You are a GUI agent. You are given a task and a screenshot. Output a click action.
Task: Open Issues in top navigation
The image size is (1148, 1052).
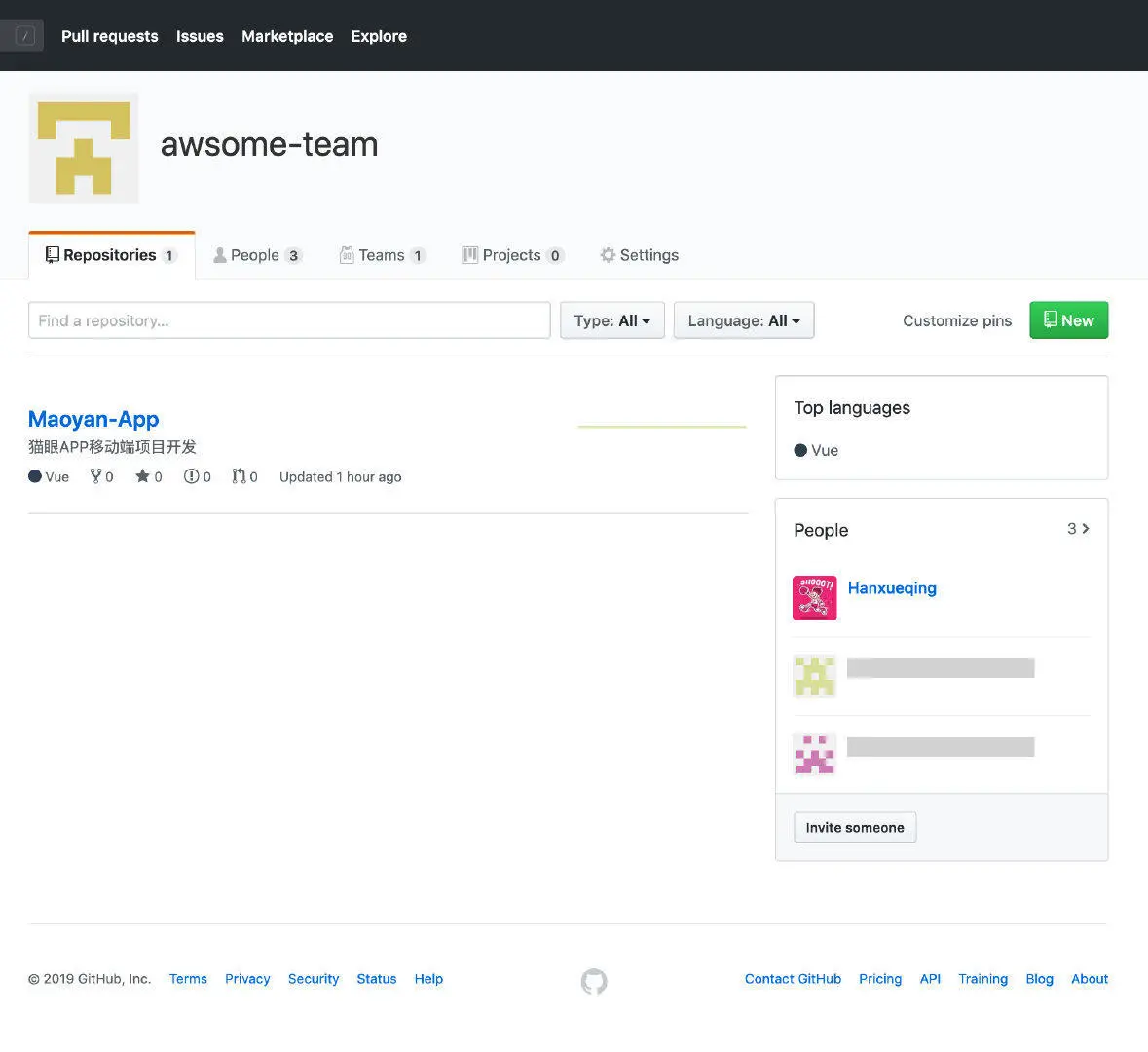pos(200,36)
